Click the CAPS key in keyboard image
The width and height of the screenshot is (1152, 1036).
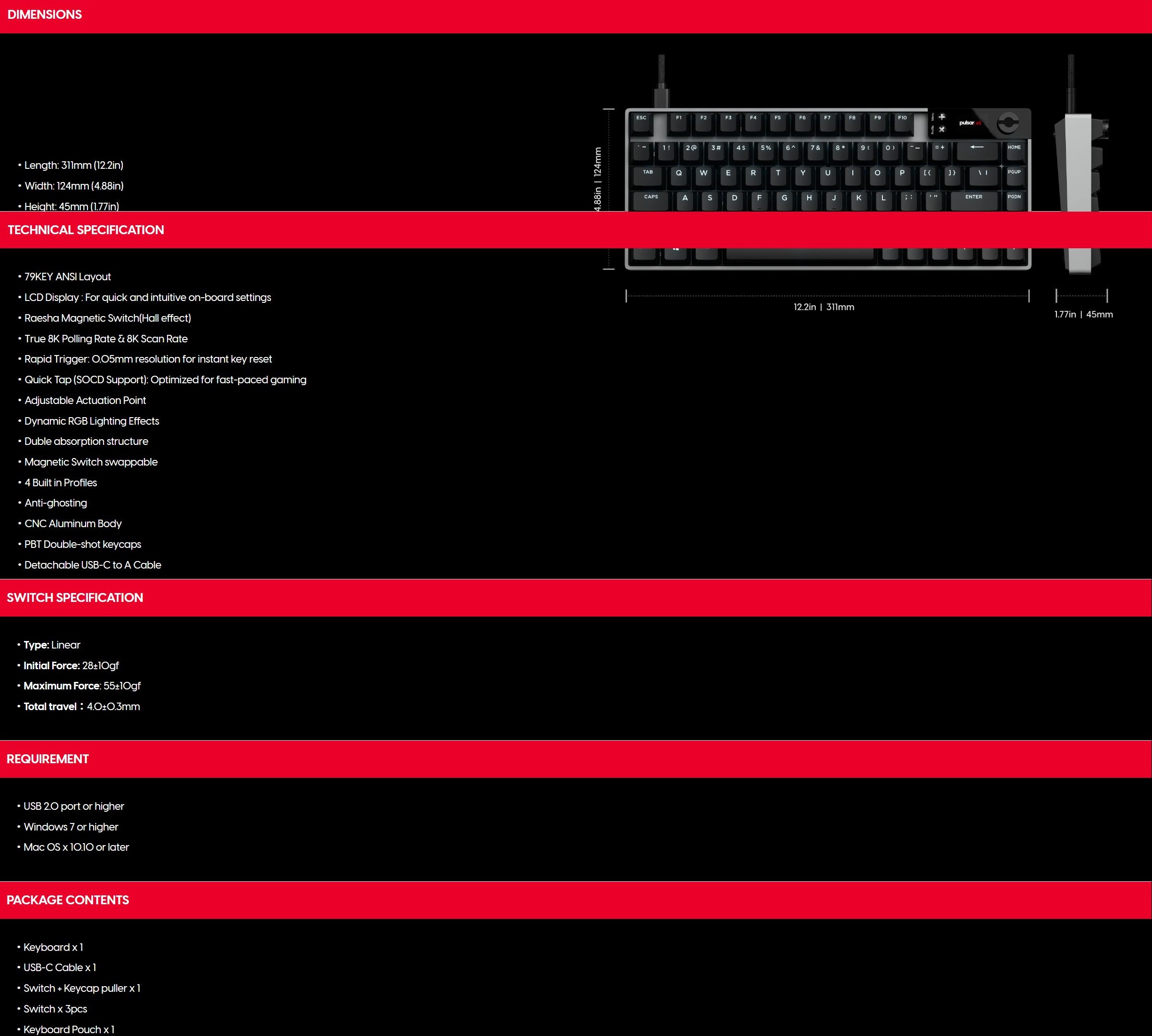click(651, 199)
